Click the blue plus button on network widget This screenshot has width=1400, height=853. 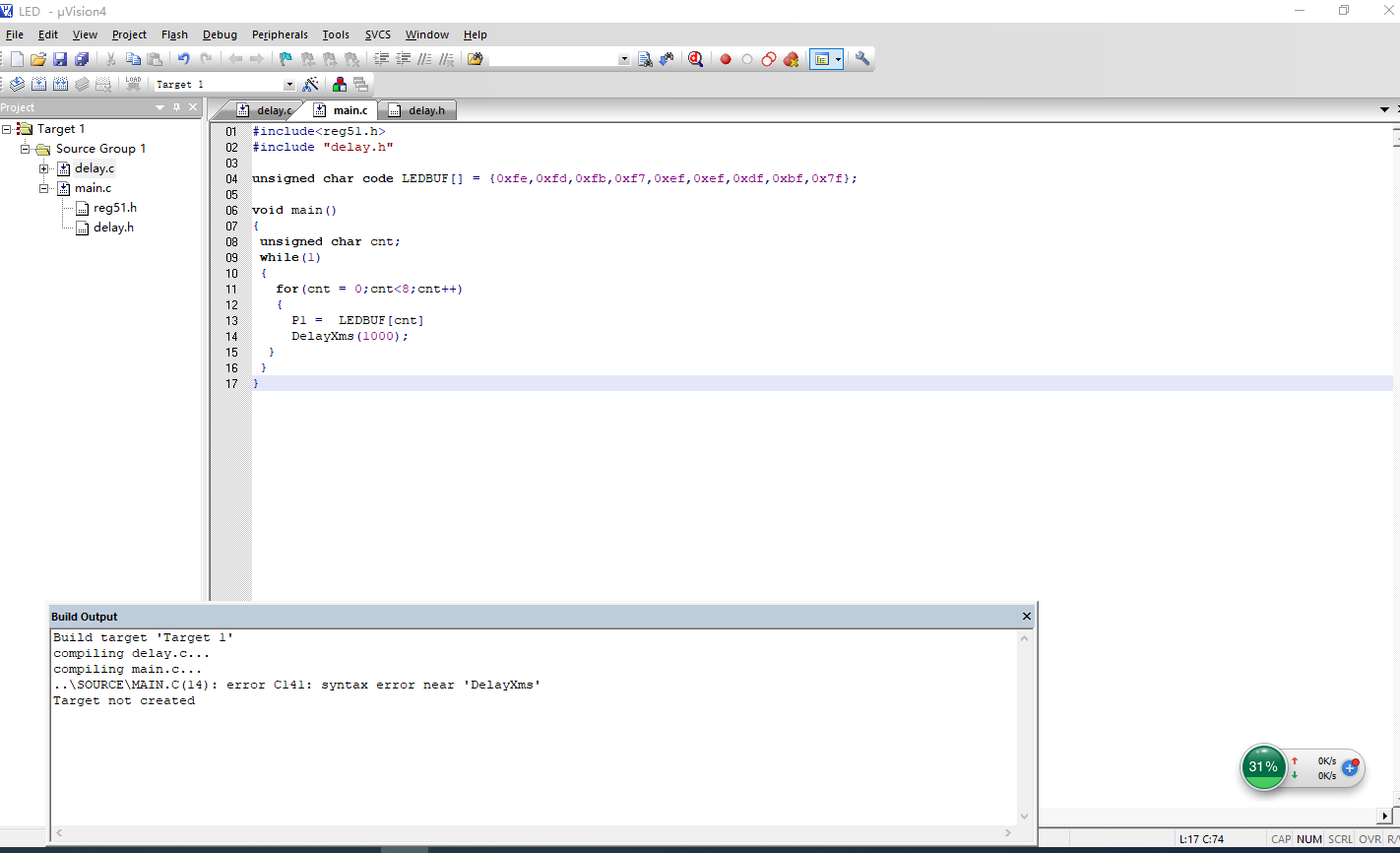(x=1350, y=767)
